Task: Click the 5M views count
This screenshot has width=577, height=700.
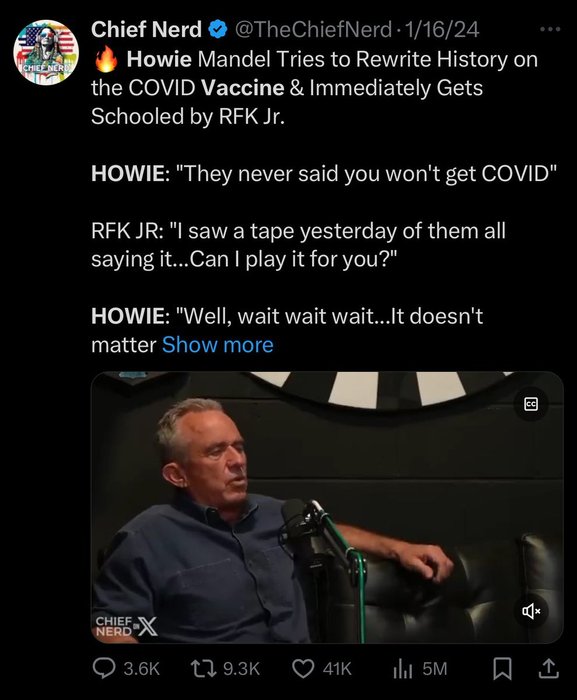Action: click(x=434, y=669)
